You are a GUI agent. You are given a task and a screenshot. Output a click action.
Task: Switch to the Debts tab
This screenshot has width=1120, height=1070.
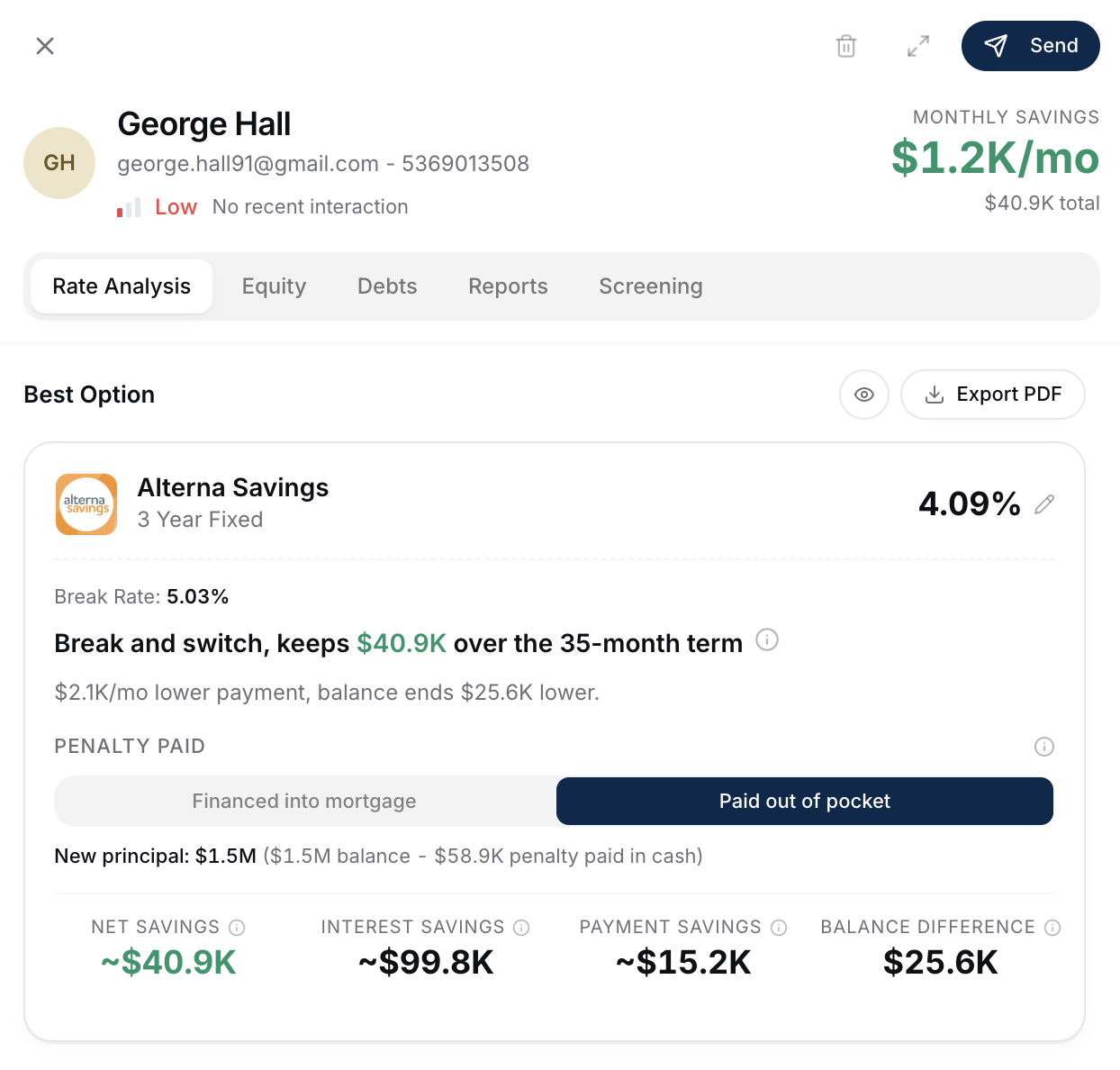pos(387,286)
